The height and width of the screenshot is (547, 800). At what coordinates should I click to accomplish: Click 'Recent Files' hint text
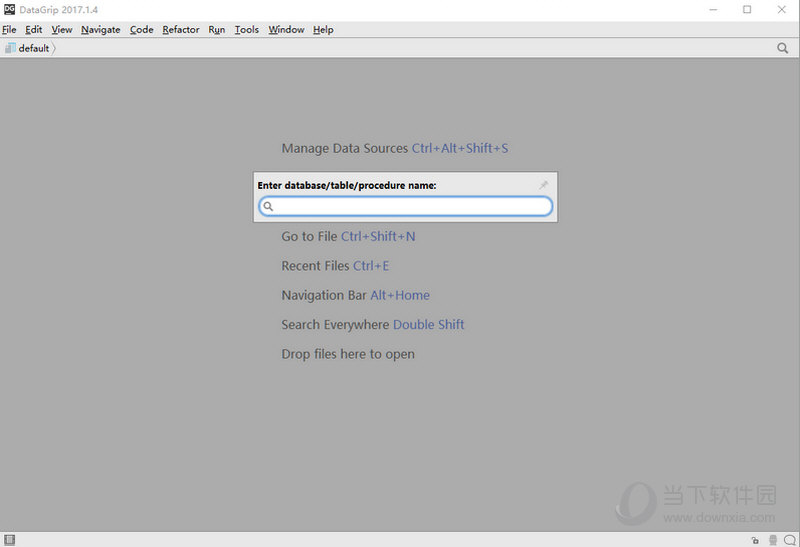click(315, 266)
